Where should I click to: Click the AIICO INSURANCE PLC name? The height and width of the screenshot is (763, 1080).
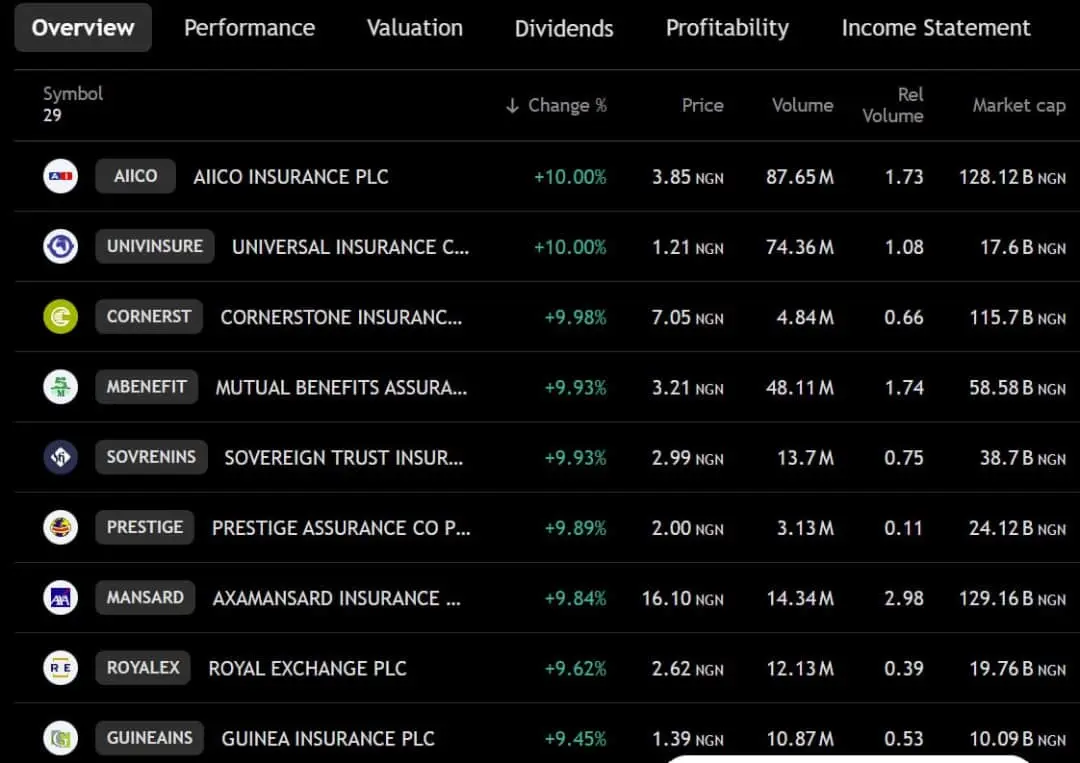tap(291, 177)
